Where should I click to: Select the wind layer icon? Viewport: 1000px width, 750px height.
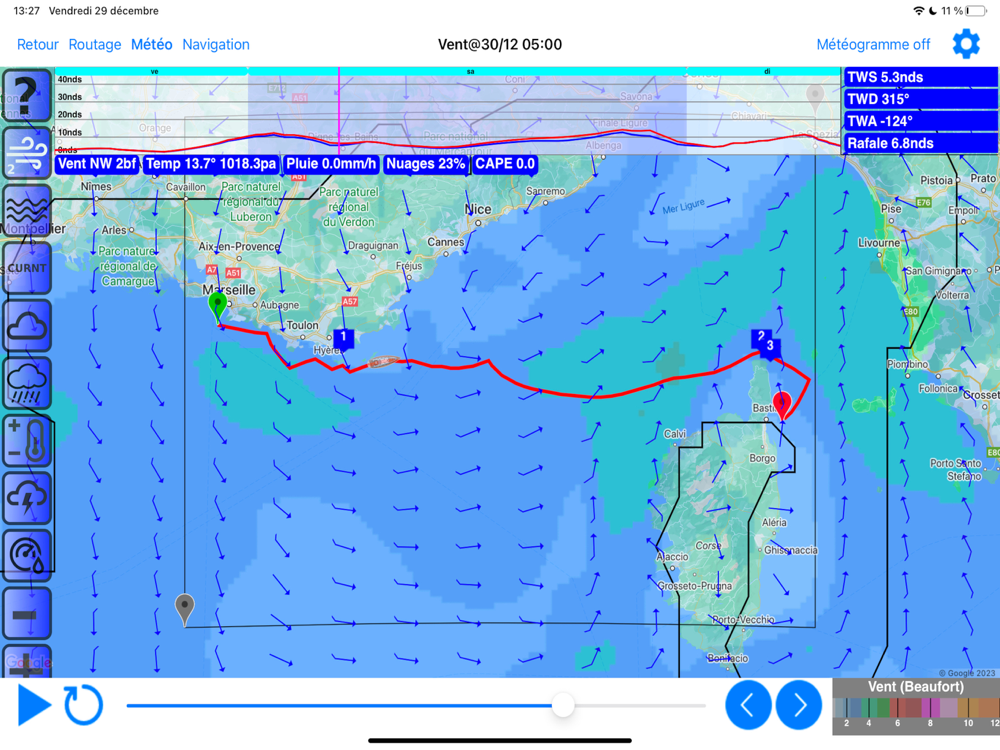(x=27, y=153)
